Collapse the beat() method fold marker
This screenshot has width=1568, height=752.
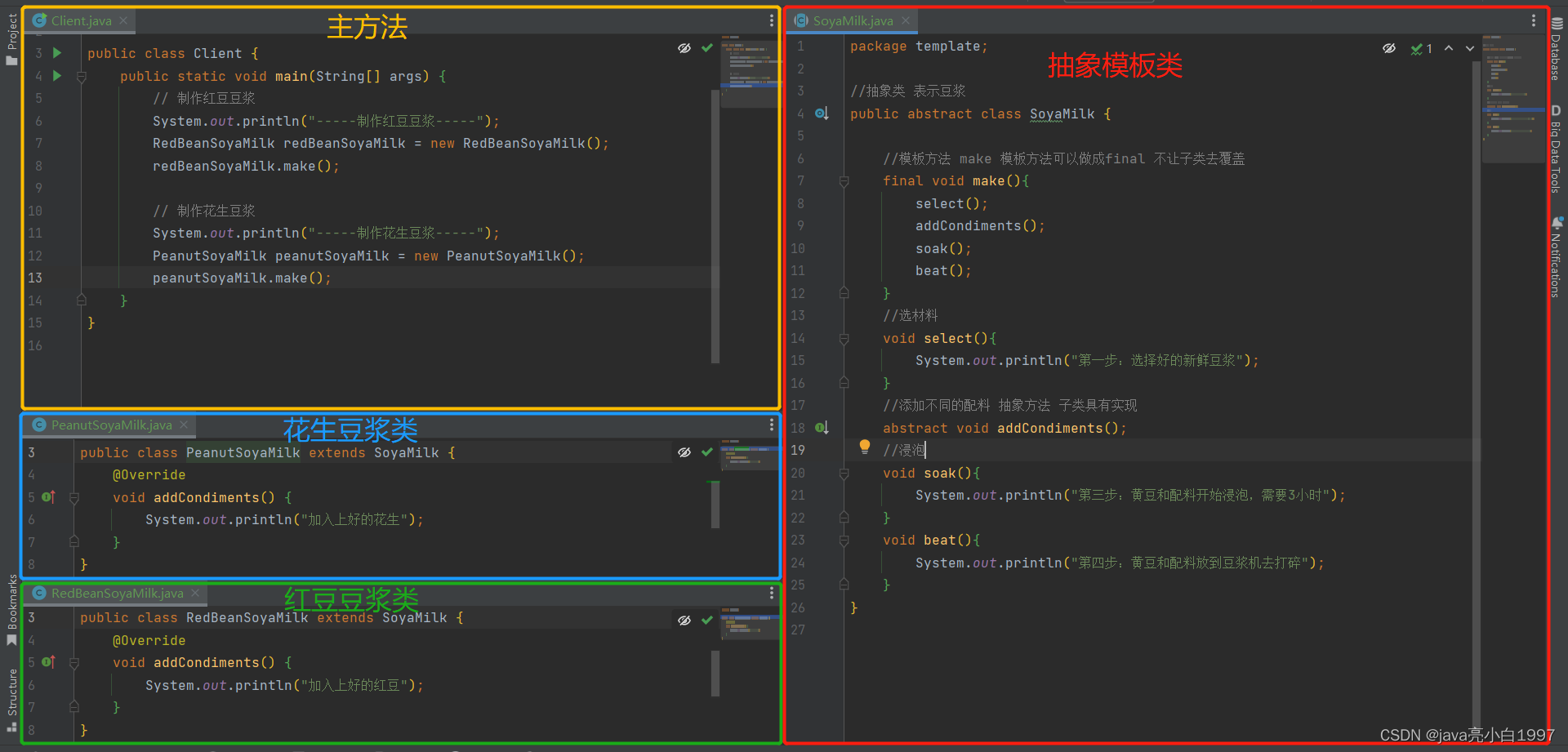844,541
